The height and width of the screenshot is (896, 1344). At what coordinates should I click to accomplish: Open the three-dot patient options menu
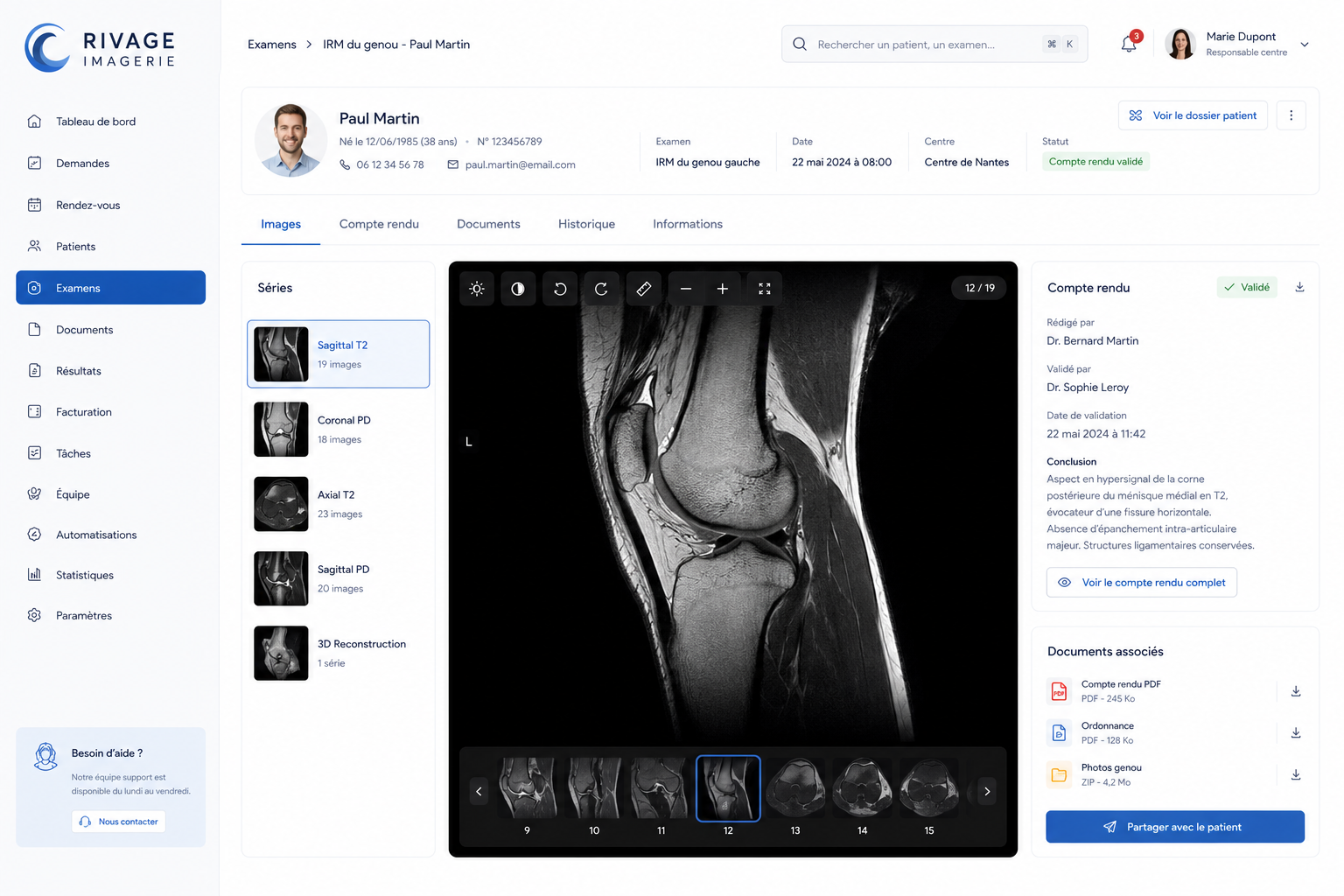(1291, 115)
